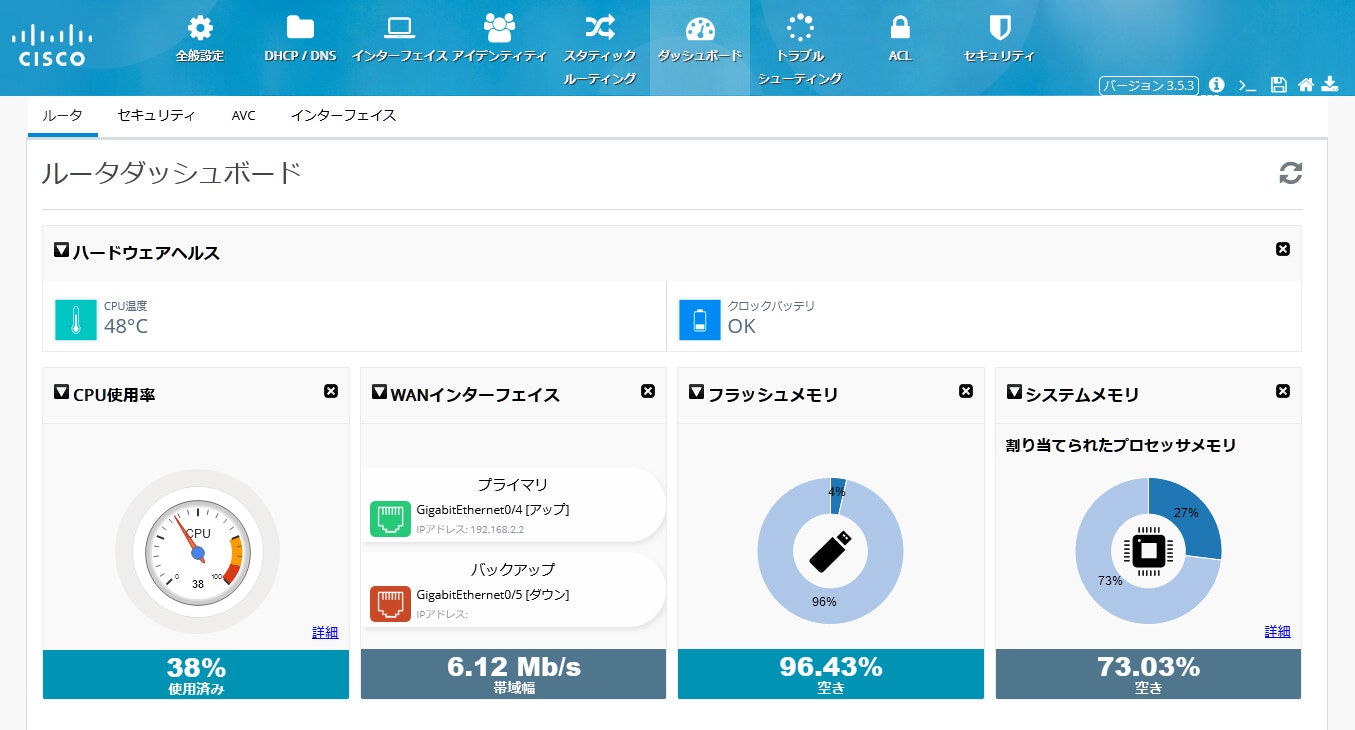
Task: Click the red GigabitEthernet0/5 port icon
Action: (391, 604)
